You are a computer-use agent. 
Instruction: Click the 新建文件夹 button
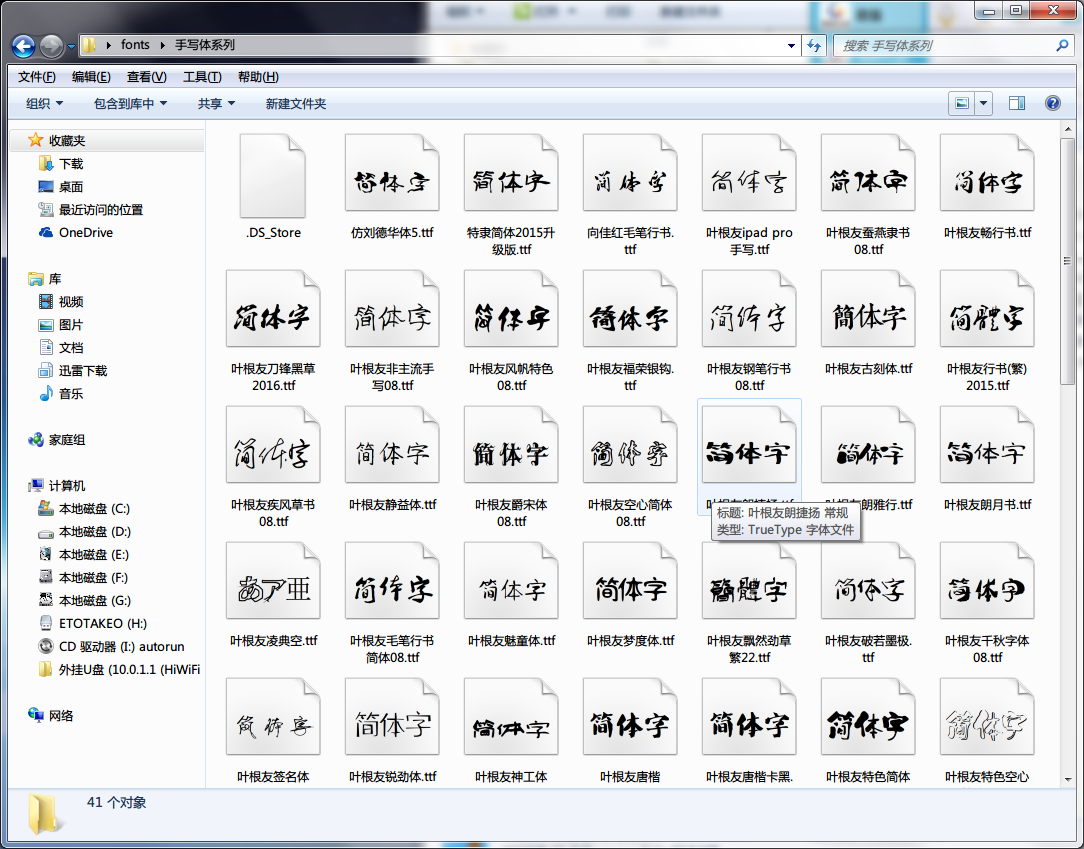coord(296,104)
